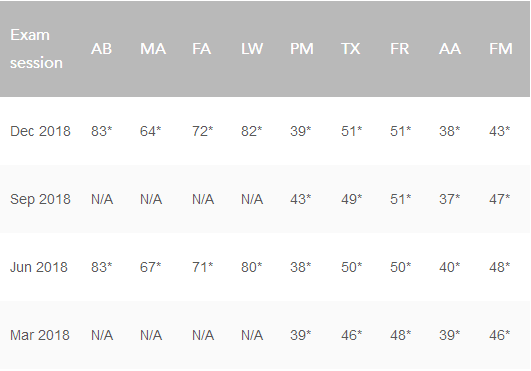Select the Mar 2018 row label
Image resolution: width=531 pixels, height=371 pixels.
[x=40, y=335]
